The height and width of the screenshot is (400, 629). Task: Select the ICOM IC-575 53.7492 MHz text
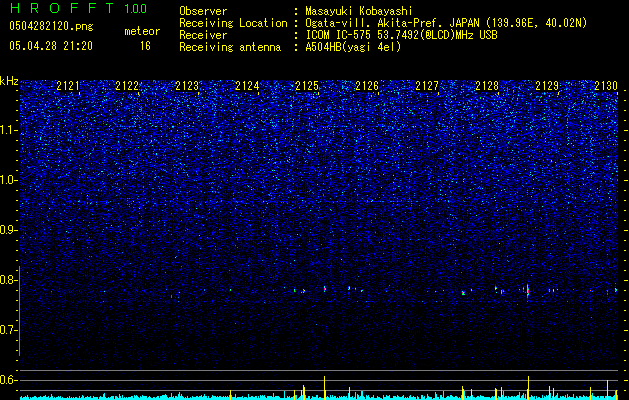click(x=401, y=35)
